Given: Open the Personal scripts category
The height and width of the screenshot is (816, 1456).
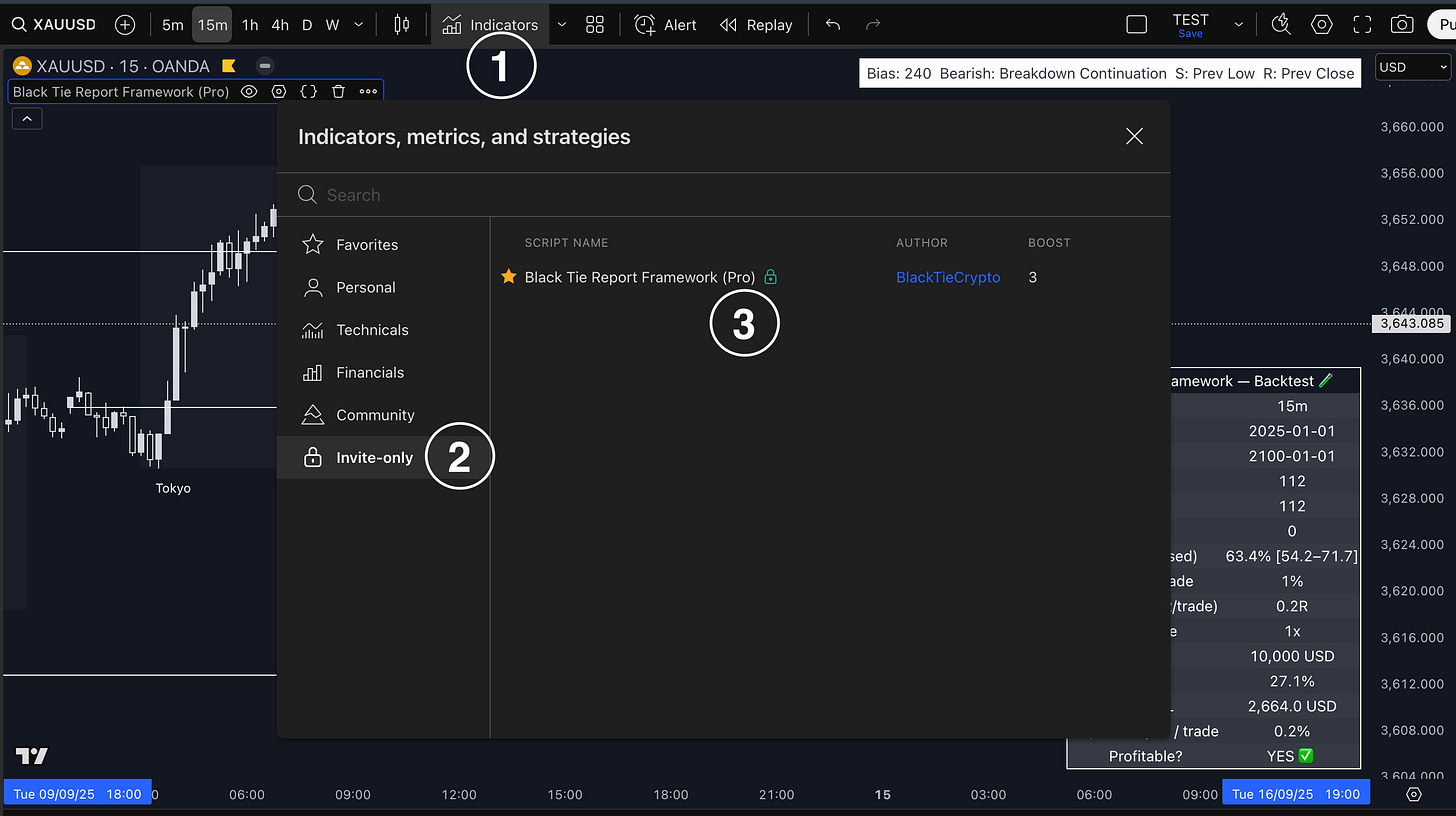Looking at the screenshot, I should coord(383,288).
